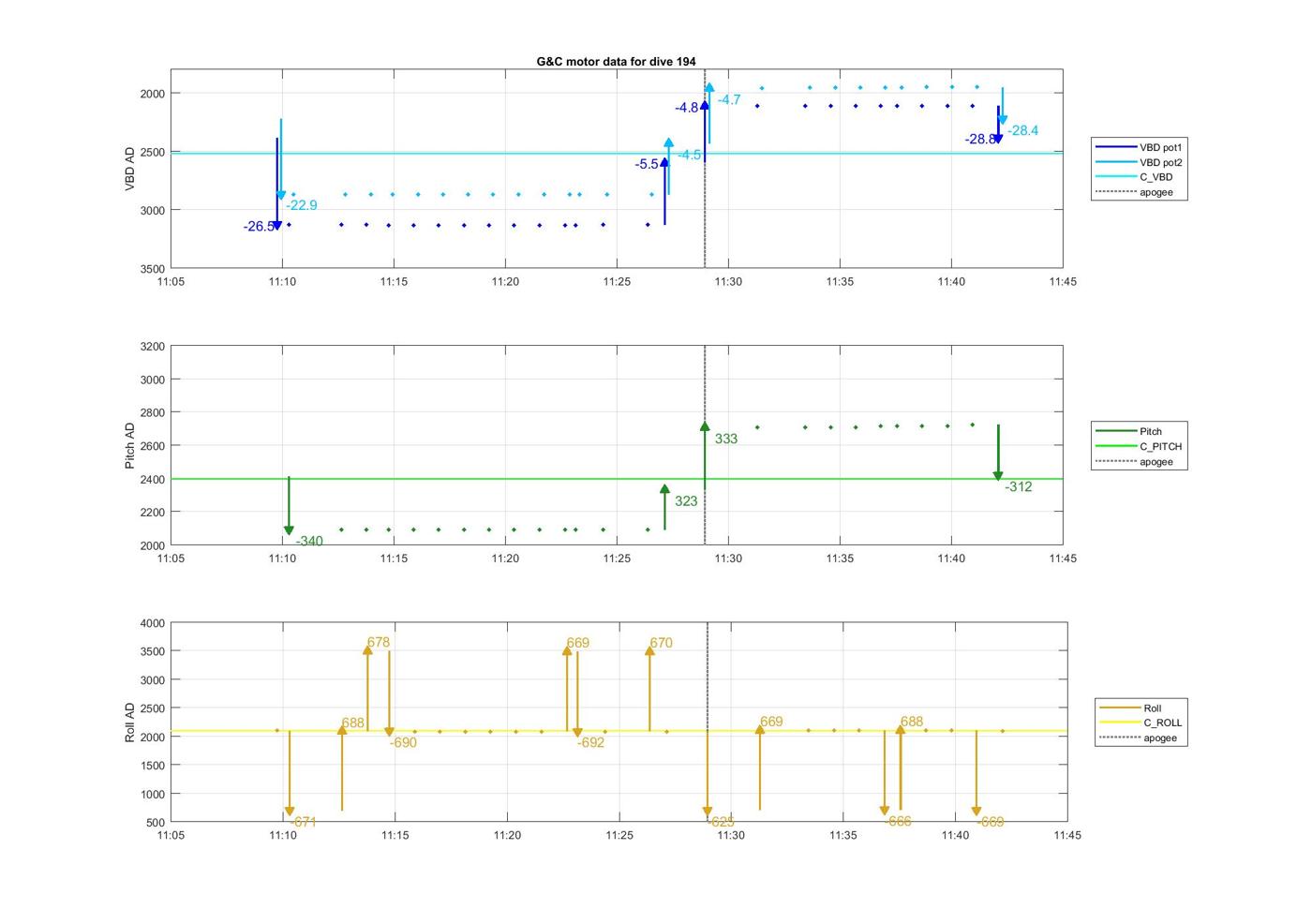Click the '-671' roll annotation
The width and height of the screenshot is (1312, 924).
tap(303, 822)
